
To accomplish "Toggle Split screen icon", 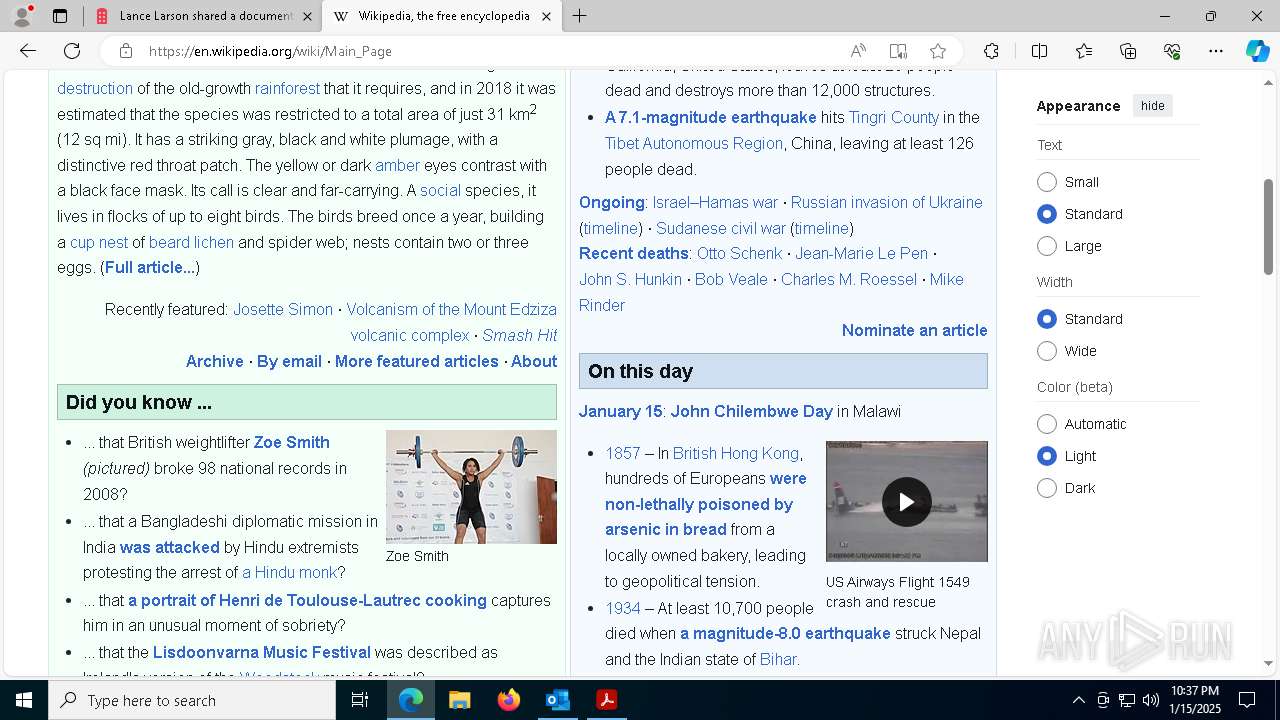I will (1039, 51).
